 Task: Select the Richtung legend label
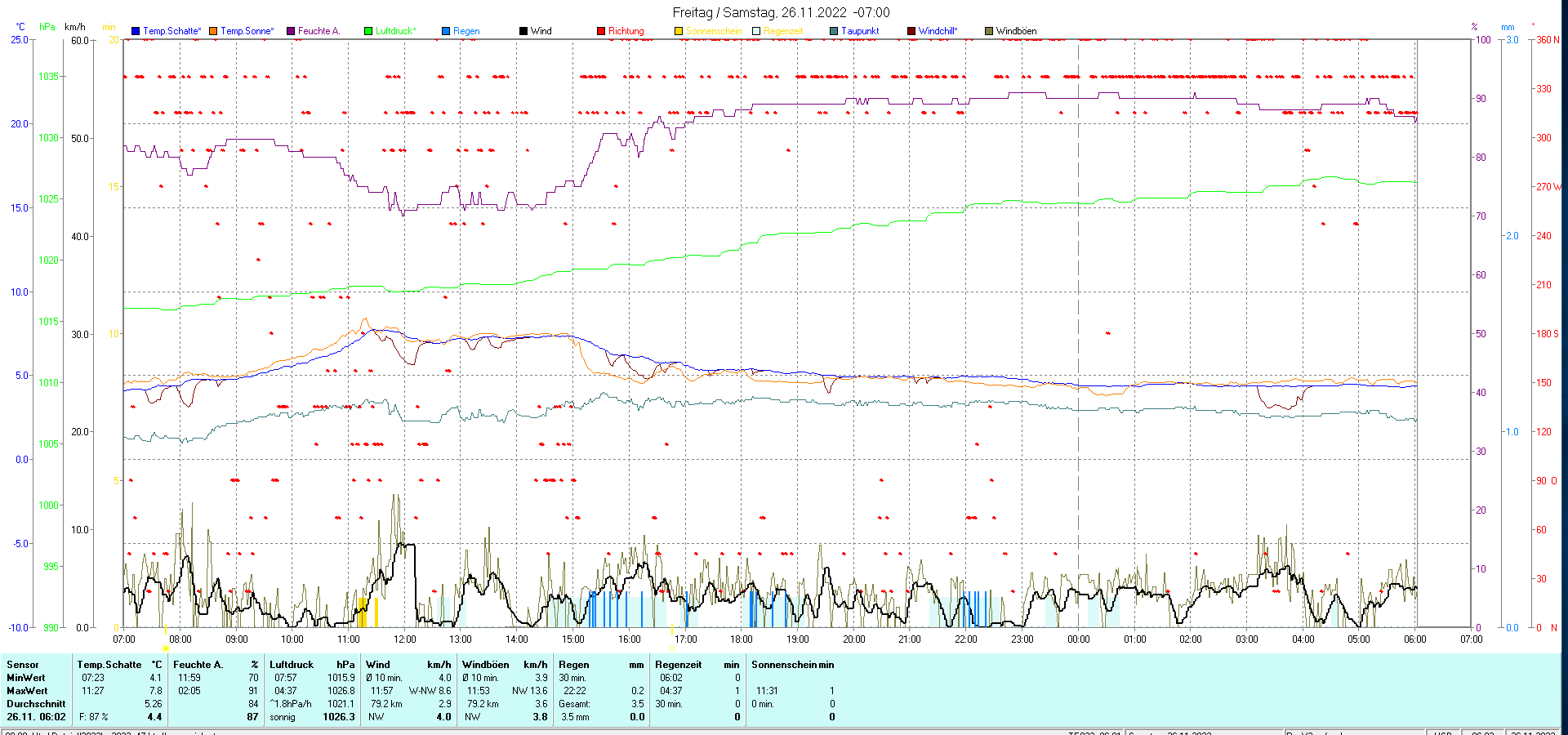pos(626,31)
